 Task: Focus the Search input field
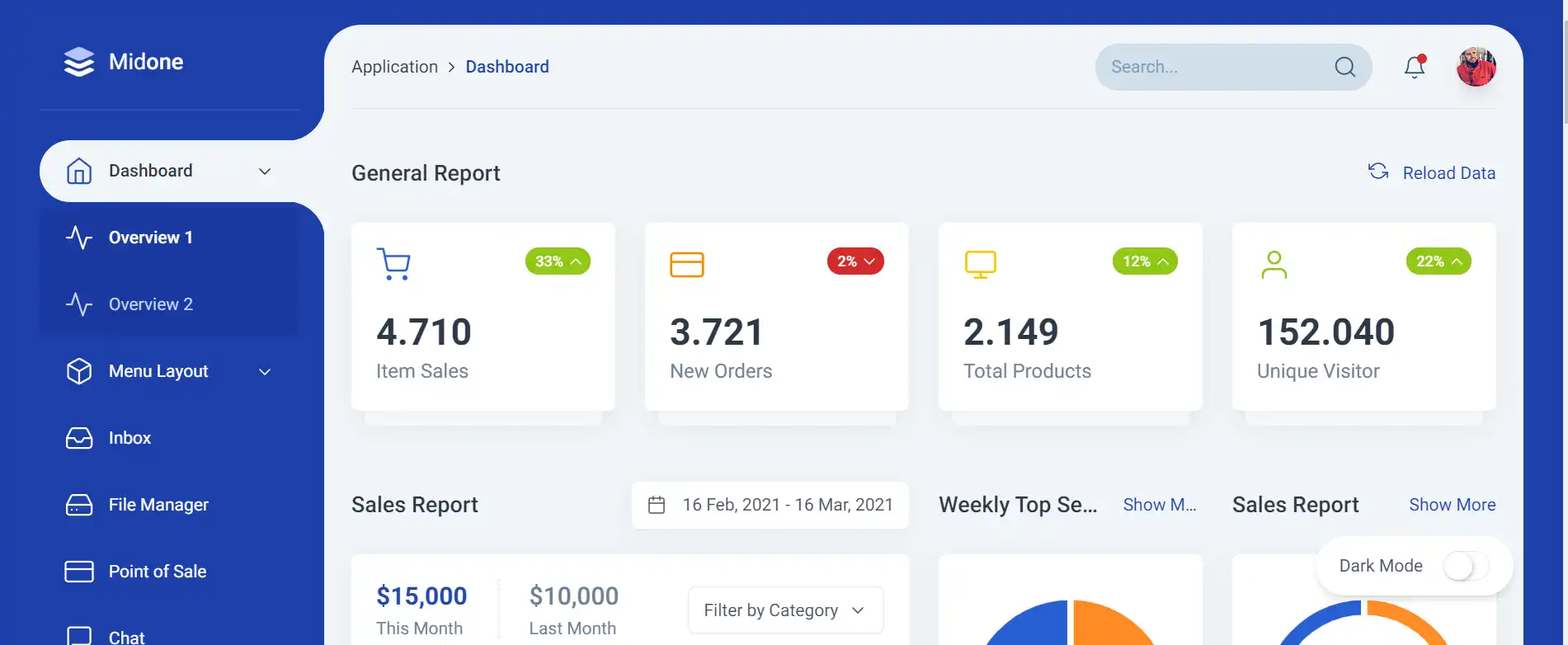pos(1212,67)
